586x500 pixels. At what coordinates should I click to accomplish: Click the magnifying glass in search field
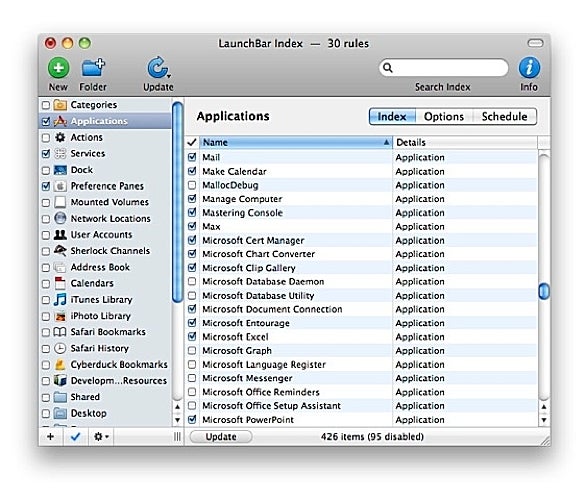388,68
